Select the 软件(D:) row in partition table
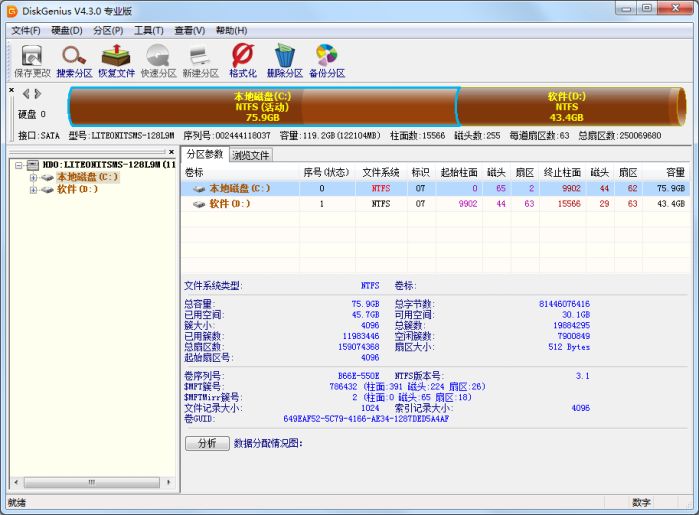 pyautogui.click(x=436, y=204)
